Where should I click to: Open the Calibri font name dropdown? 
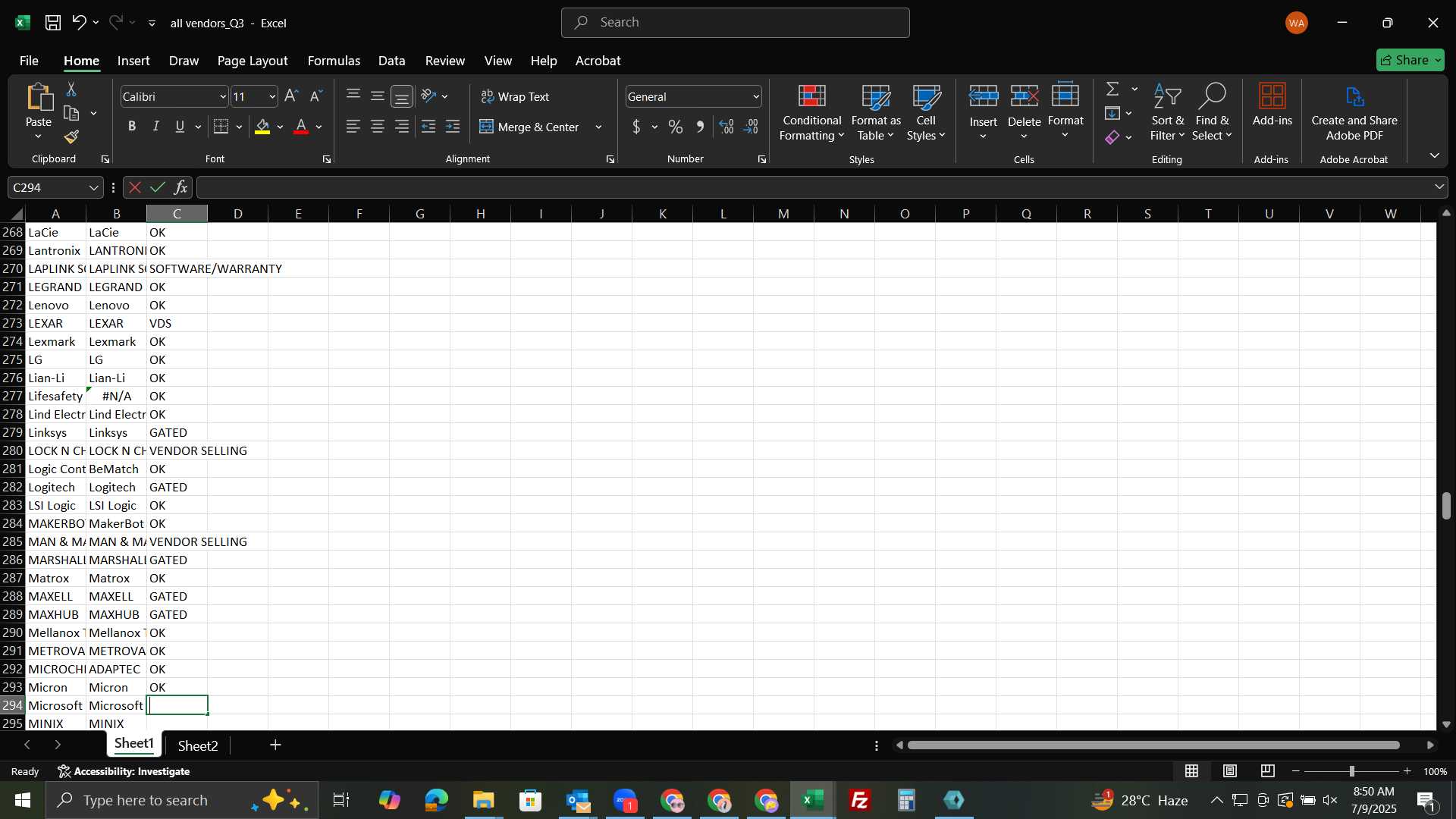coord(223,97)
